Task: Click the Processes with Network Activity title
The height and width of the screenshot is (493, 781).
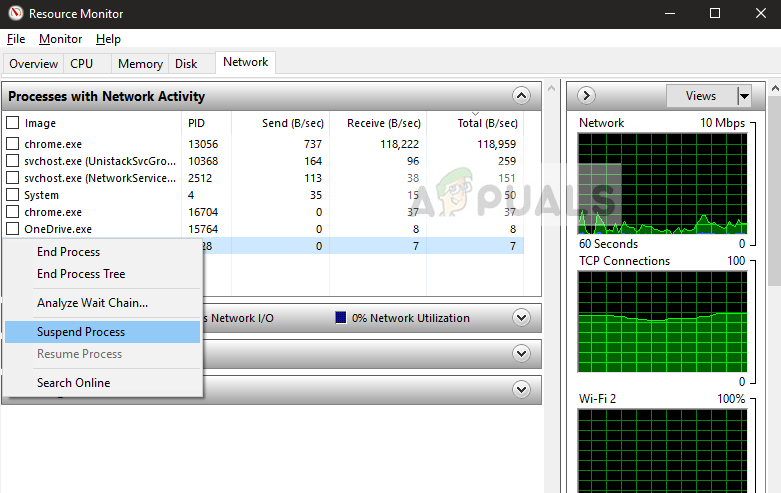Action: pos(106,96)
